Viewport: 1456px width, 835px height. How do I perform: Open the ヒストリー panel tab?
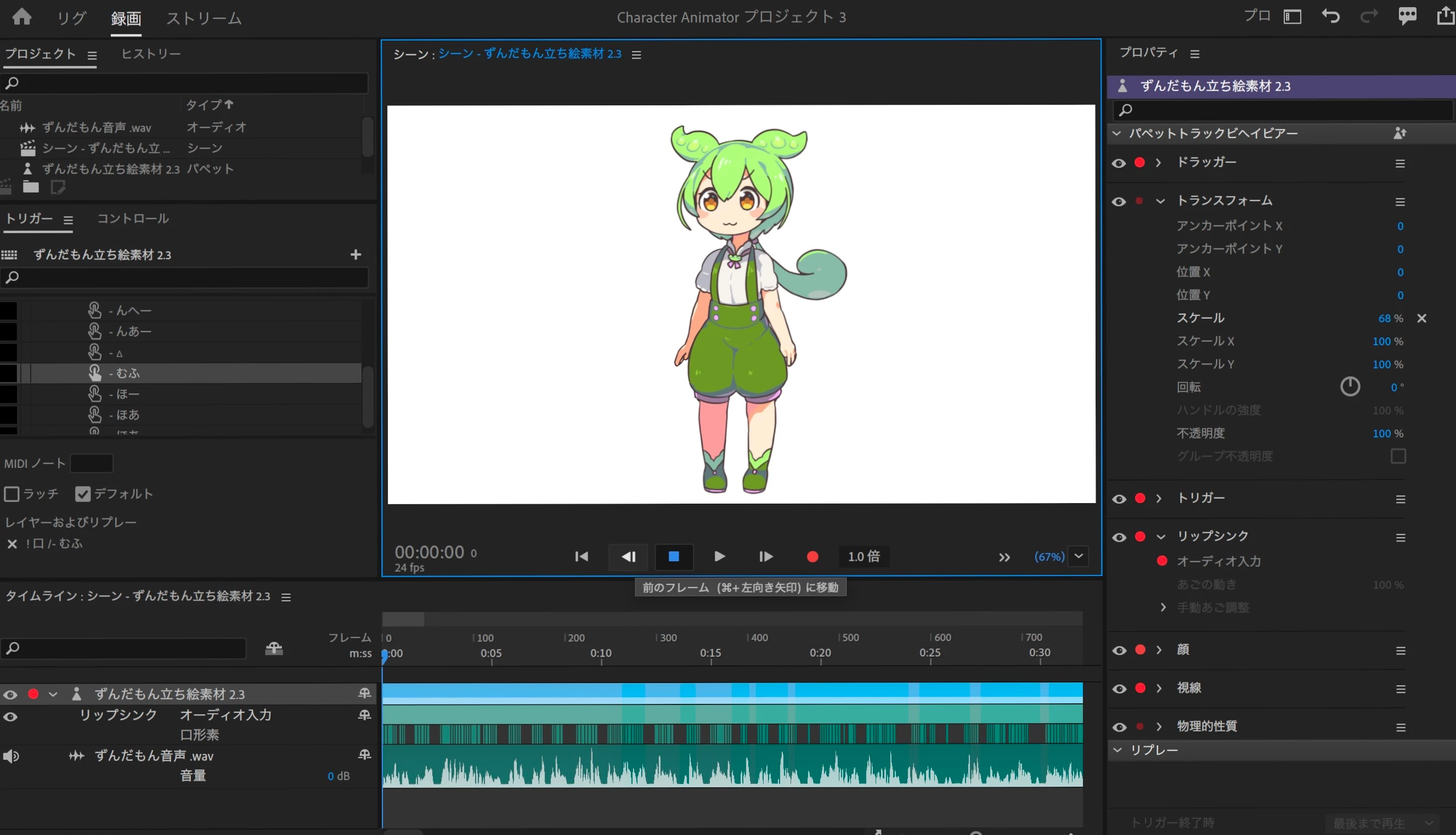coord(151,53)
